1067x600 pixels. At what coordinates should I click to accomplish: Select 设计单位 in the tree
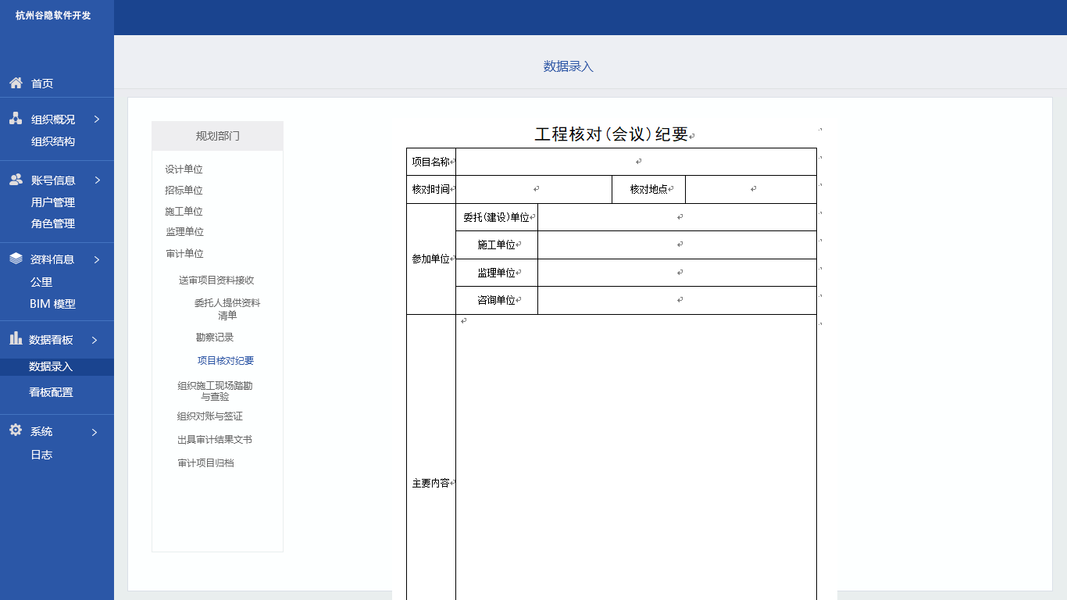184,169
